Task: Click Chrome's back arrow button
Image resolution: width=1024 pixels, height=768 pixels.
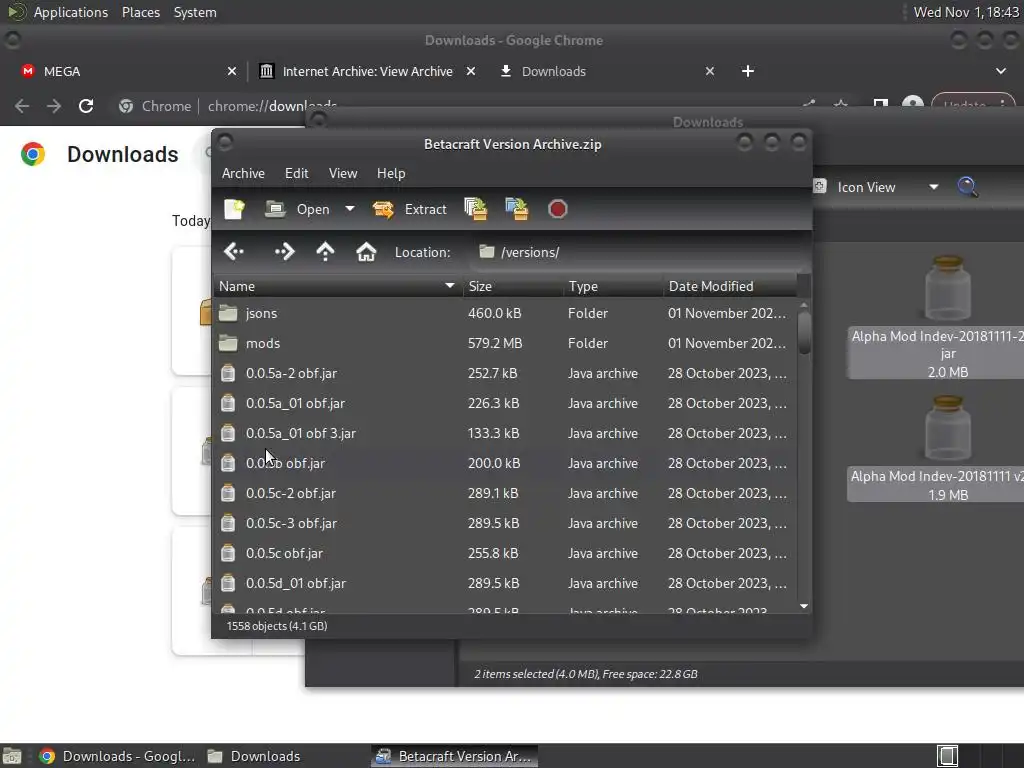Action: 22,106
